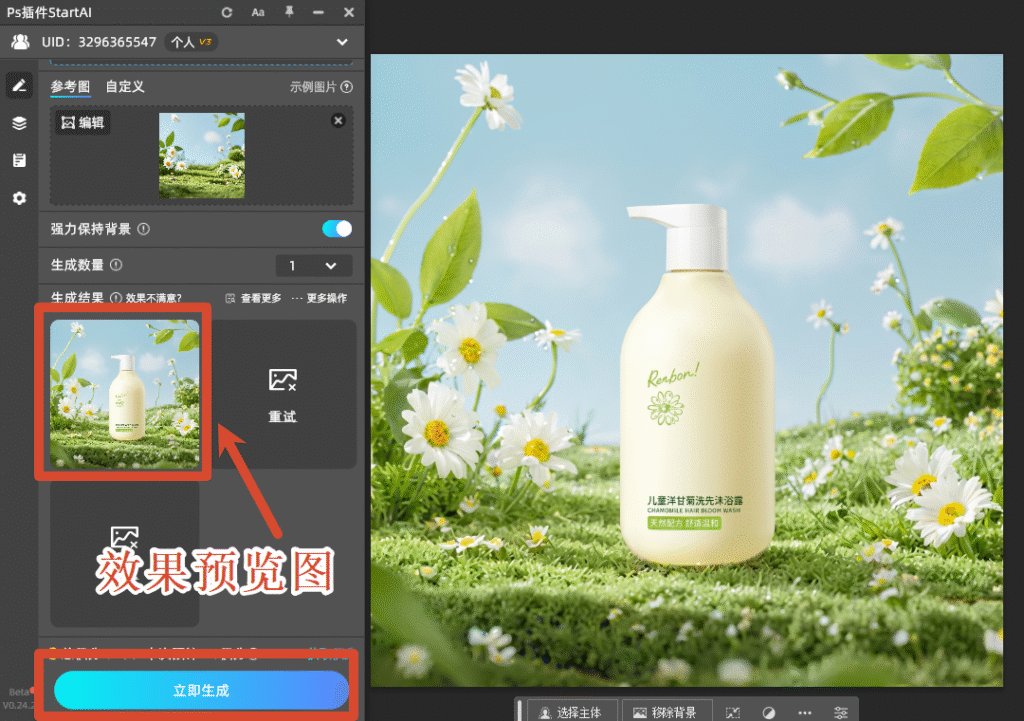The image size is (1024, 721).
Task: Click the Aa font size icon
Action: (258, 12)
